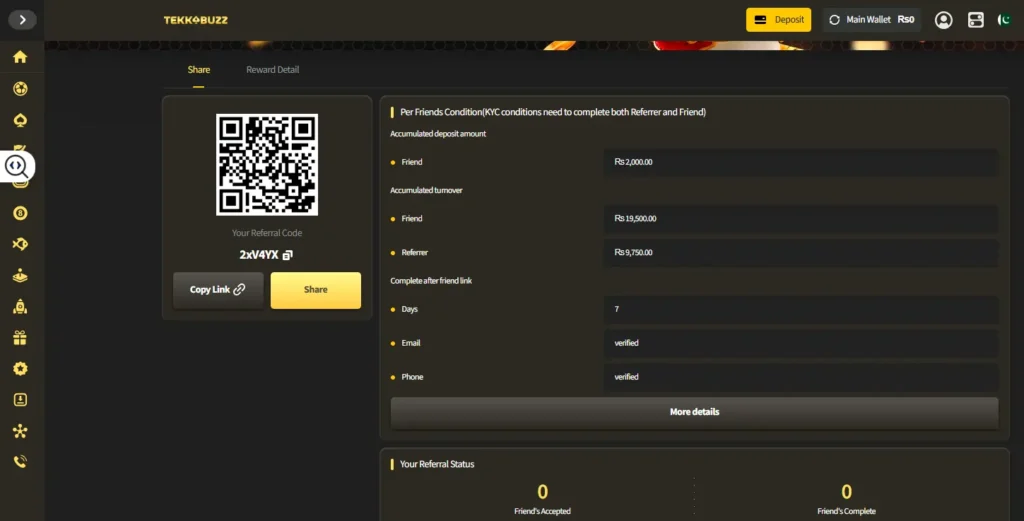Click the Rs 19,500.00 friend turnover value
This screenshot has height=521, width=1024.
tap(635, 219)
